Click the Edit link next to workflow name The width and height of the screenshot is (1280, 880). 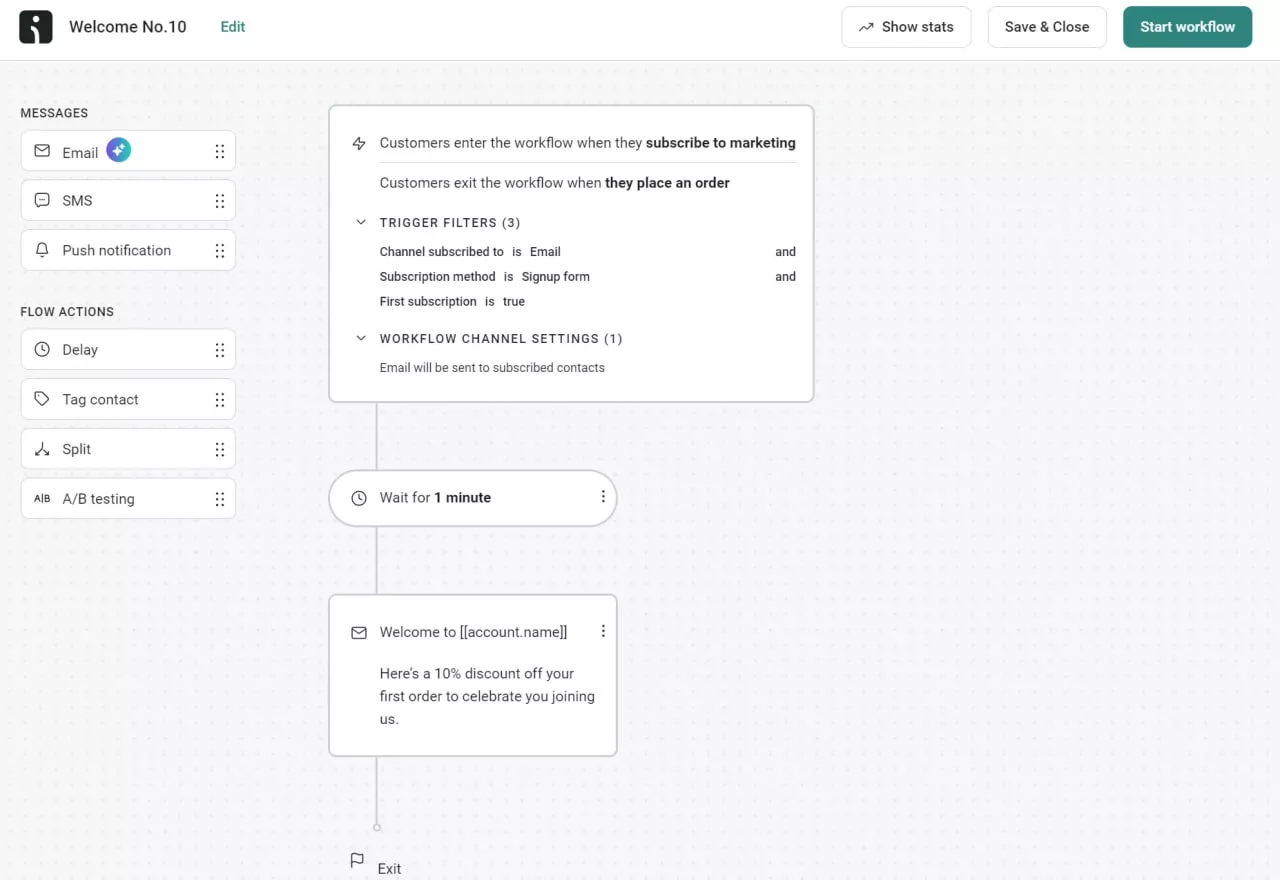coord(232,27)
